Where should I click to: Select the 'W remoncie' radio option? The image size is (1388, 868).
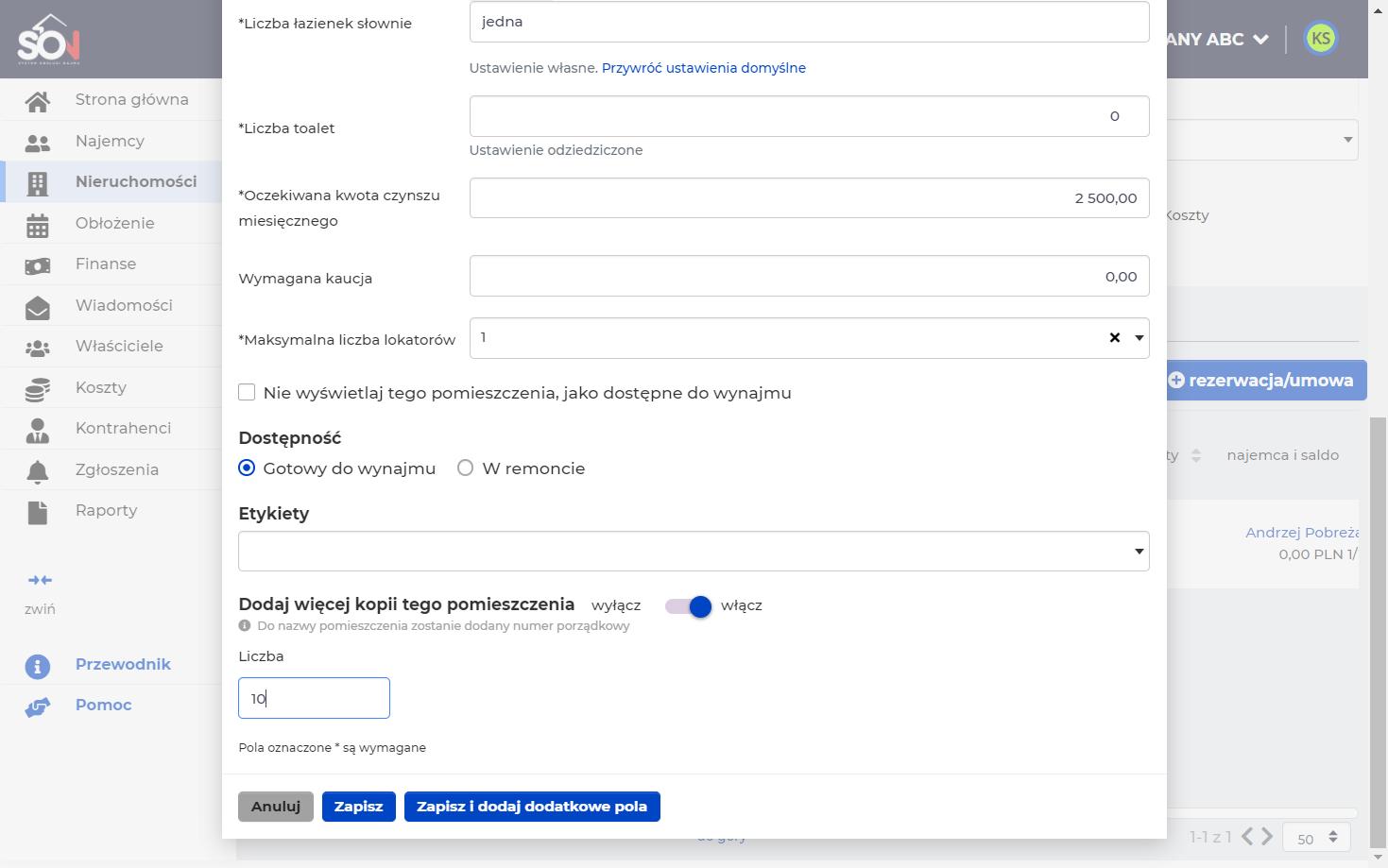(465, 468)
